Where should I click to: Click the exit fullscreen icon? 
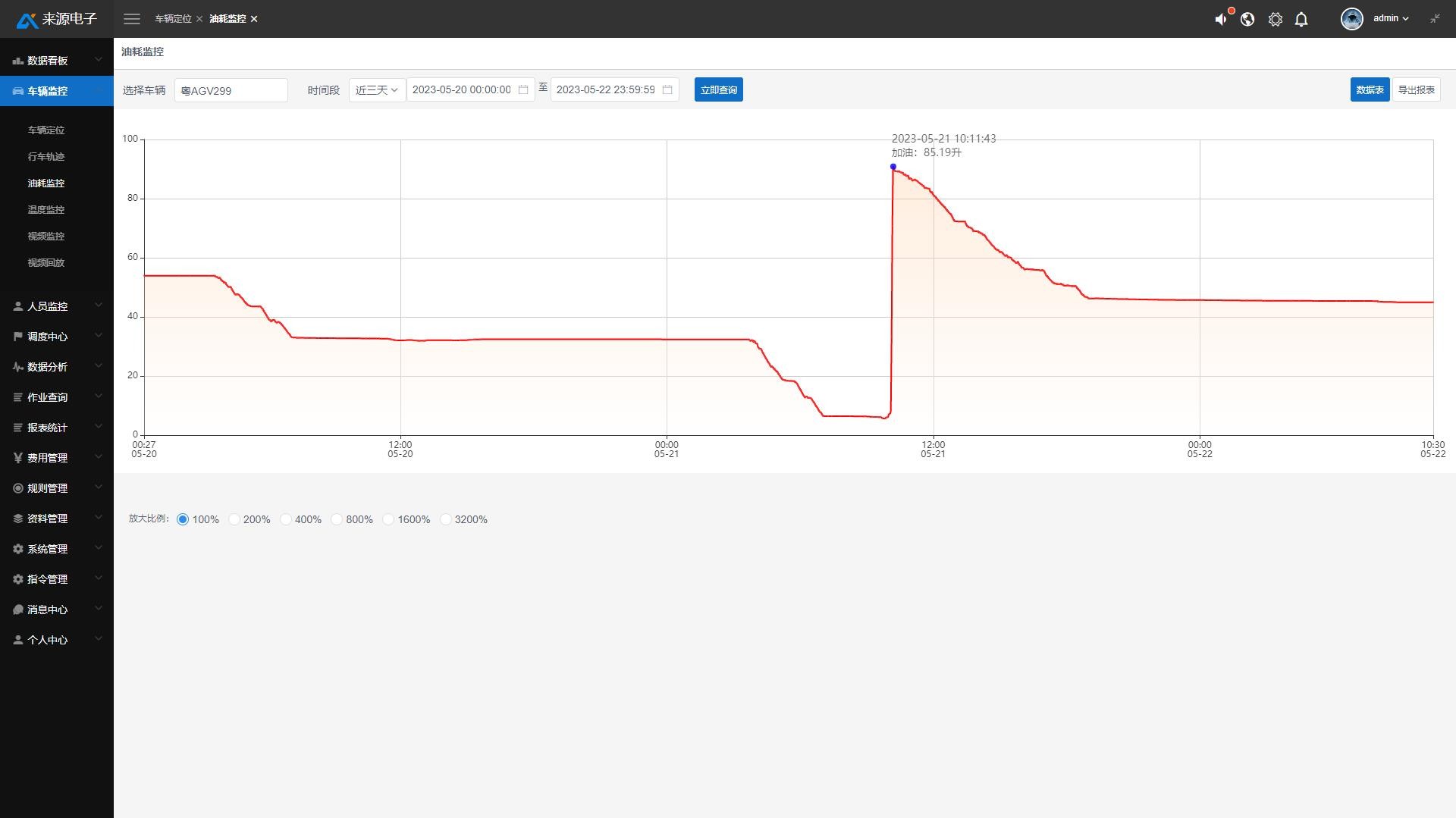click(x=1435, y=19)
